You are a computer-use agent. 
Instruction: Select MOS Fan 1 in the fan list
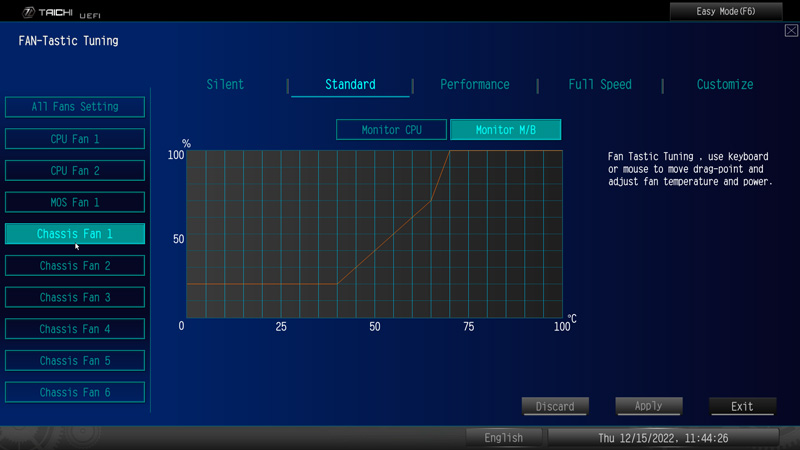click(75, 202)
